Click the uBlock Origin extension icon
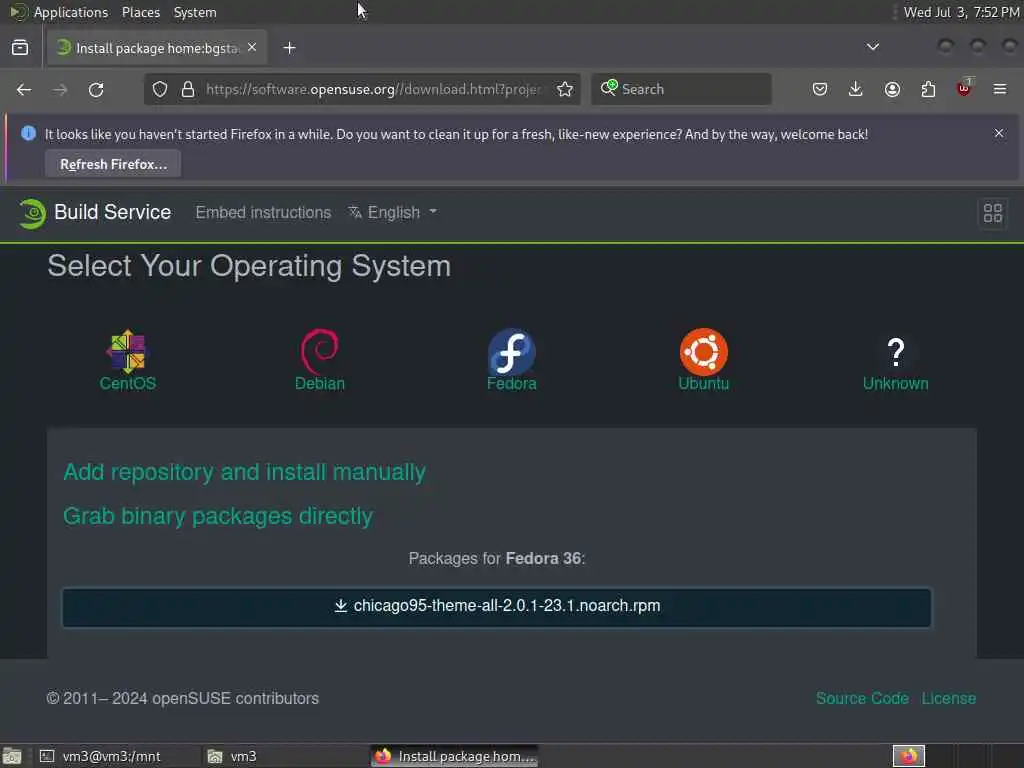 [x=964, y=88]
